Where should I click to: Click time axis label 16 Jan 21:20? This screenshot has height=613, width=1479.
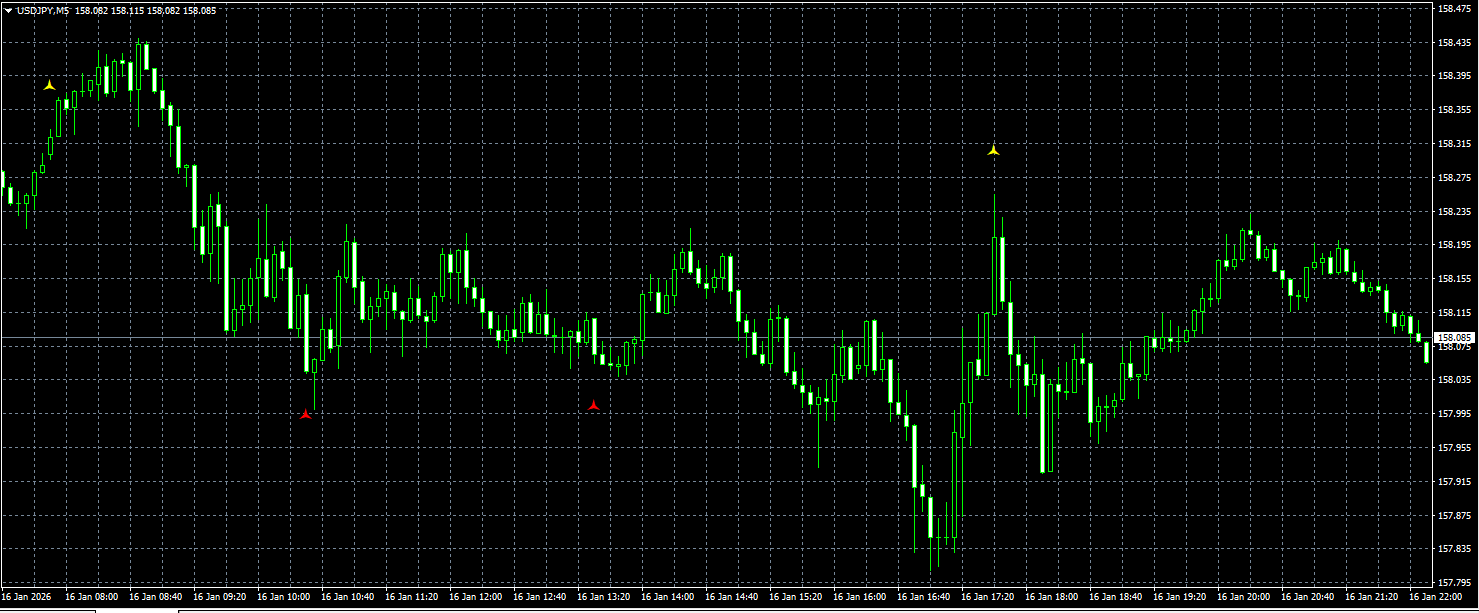pyautogui.click(x=1371, y=597)
